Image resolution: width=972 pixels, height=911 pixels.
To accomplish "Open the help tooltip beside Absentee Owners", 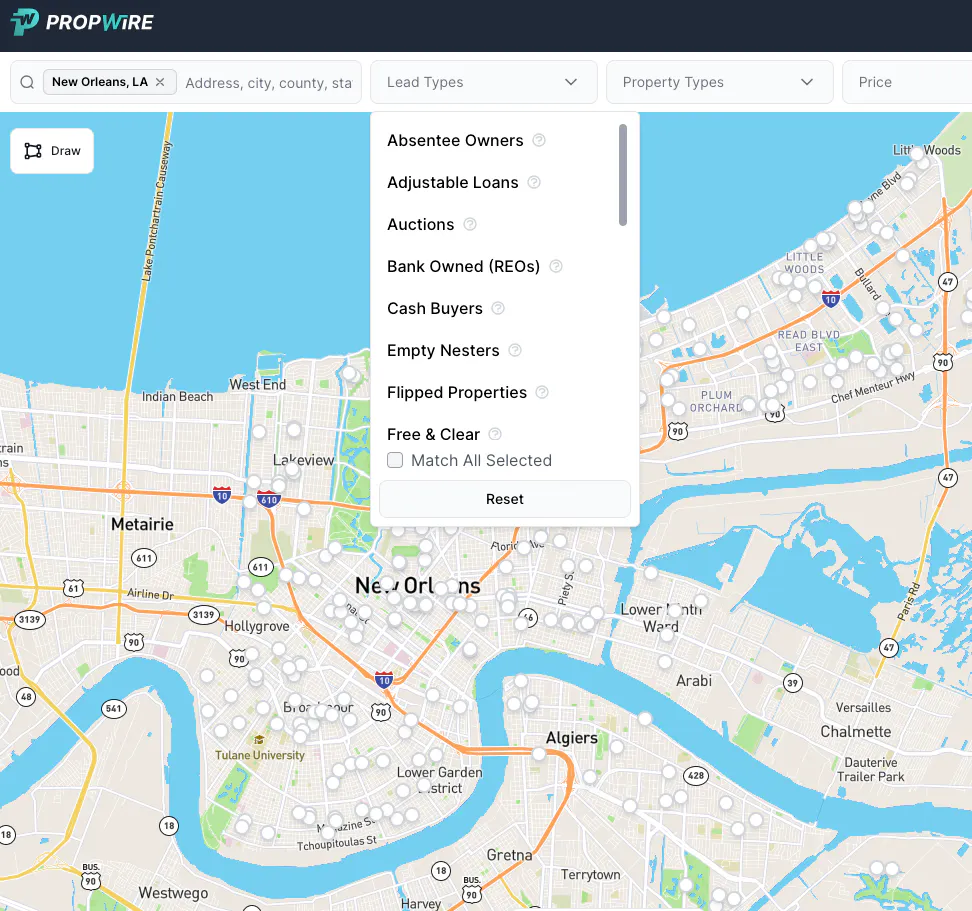I will (538, 140).
